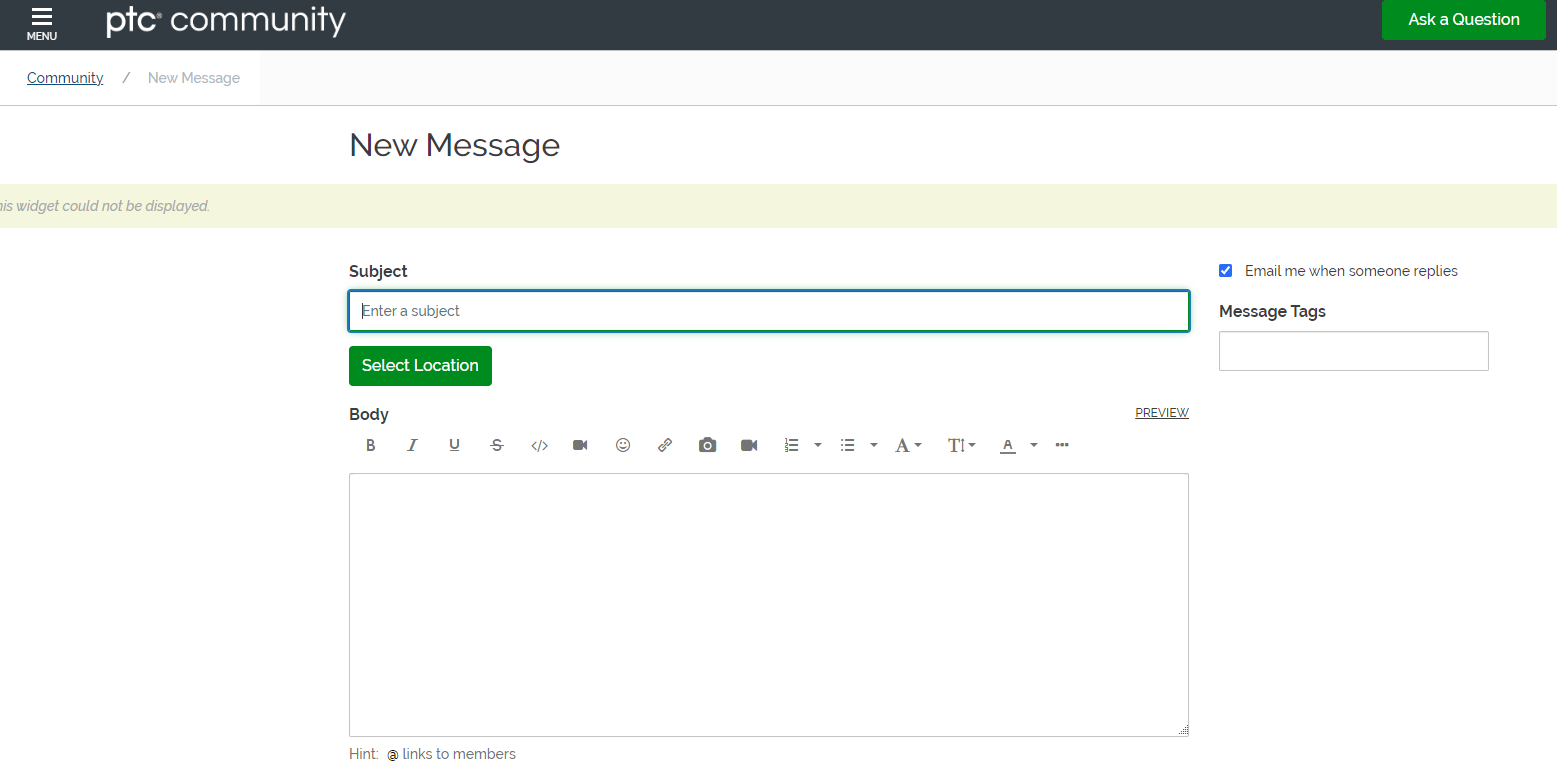
Task: Insert a hyperlink using the link icon
Action: click(665, 445)
